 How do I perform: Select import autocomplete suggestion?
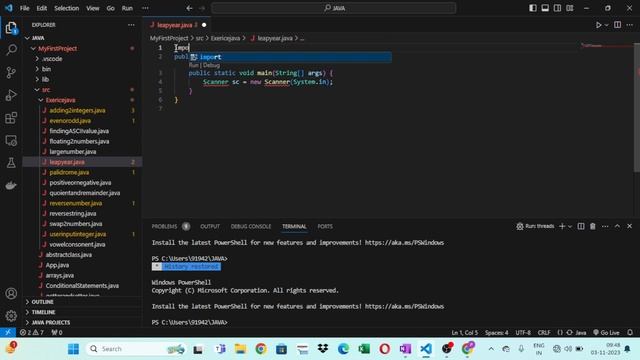tap(290, 57)
